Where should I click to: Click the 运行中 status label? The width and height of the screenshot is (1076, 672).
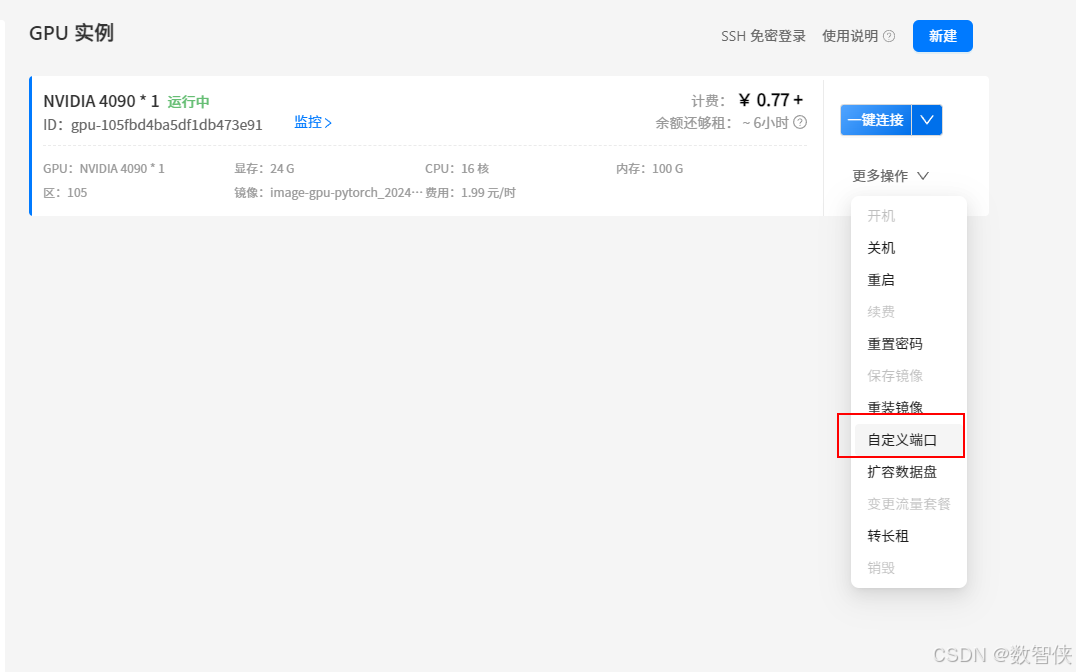188,102
